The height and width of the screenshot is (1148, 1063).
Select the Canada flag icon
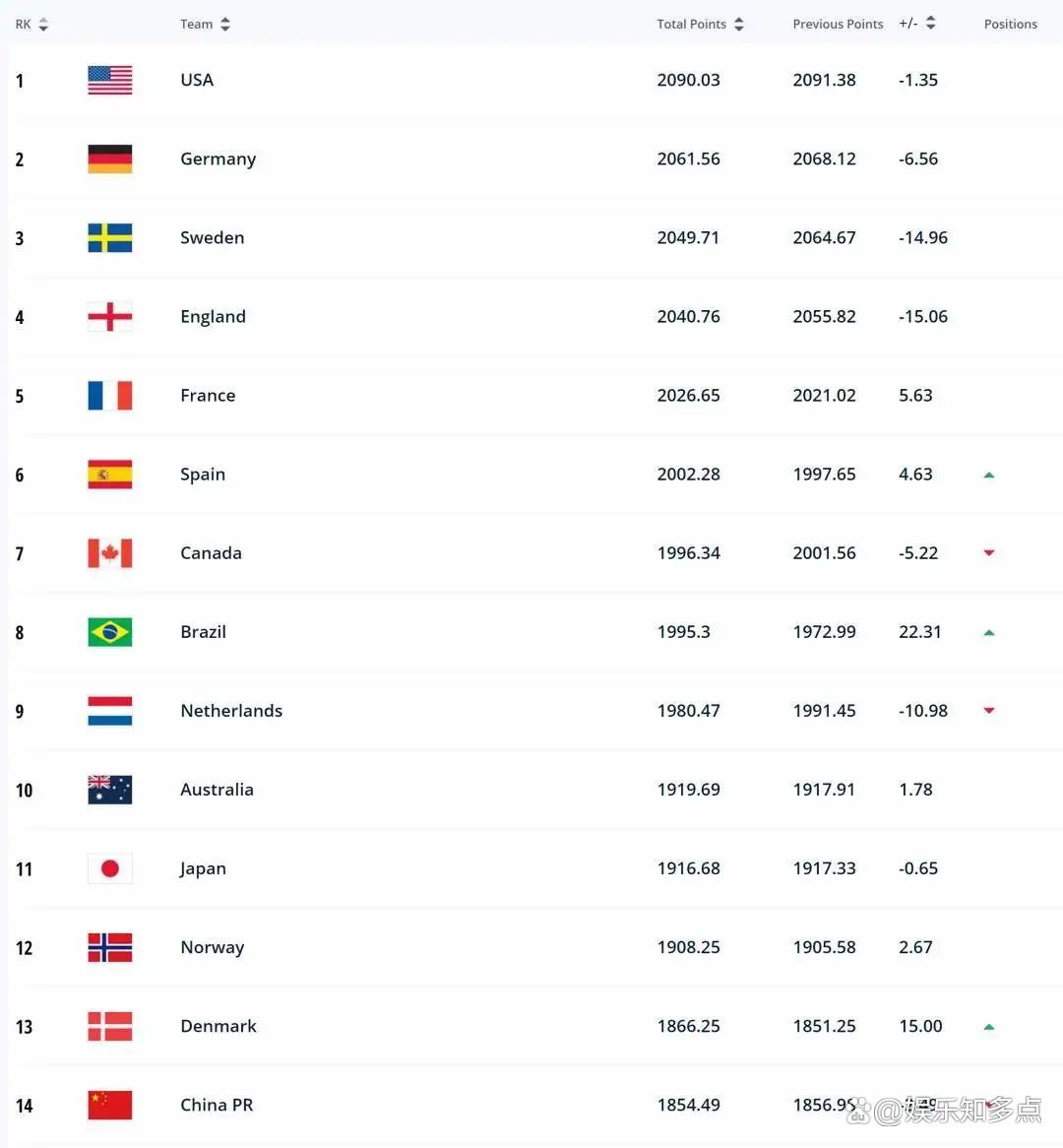[x=110, y=552]
